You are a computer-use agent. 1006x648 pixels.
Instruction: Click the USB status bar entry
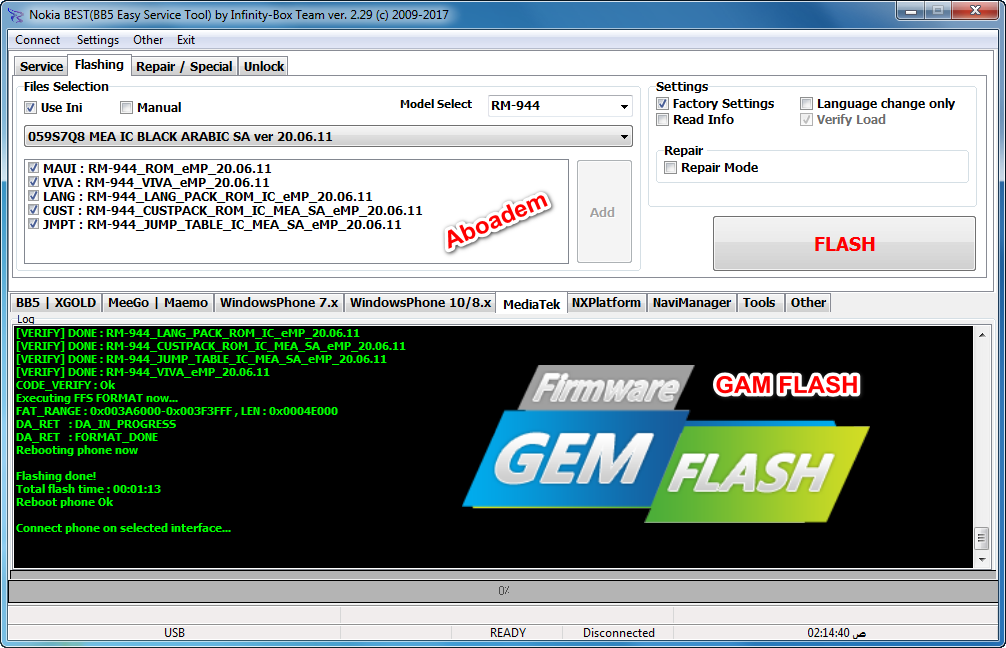175,633
